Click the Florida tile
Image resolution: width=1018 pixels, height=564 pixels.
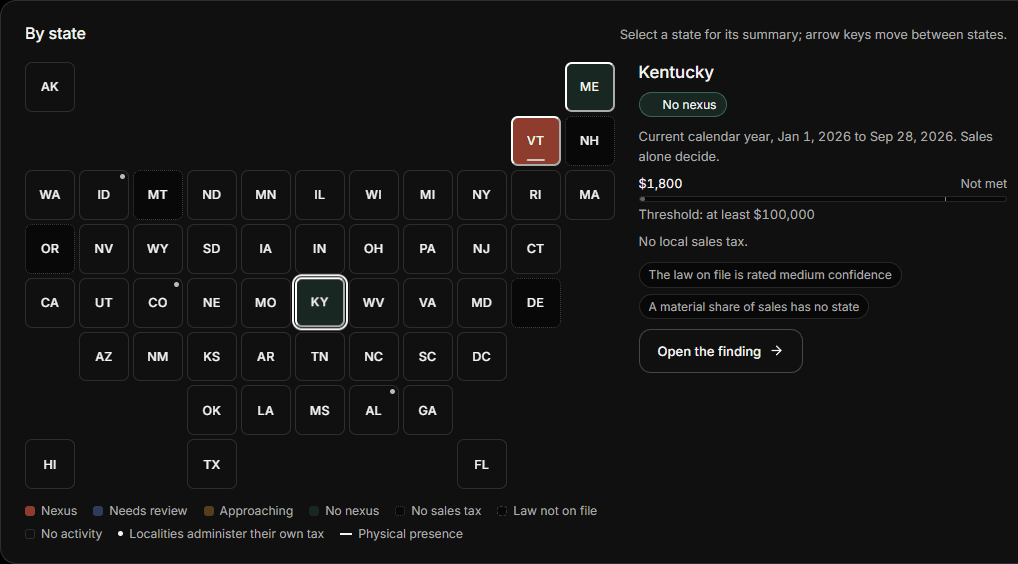482,464
